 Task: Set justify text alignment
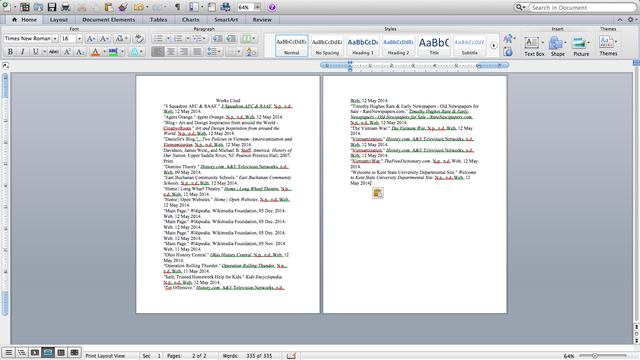(197, 52)
